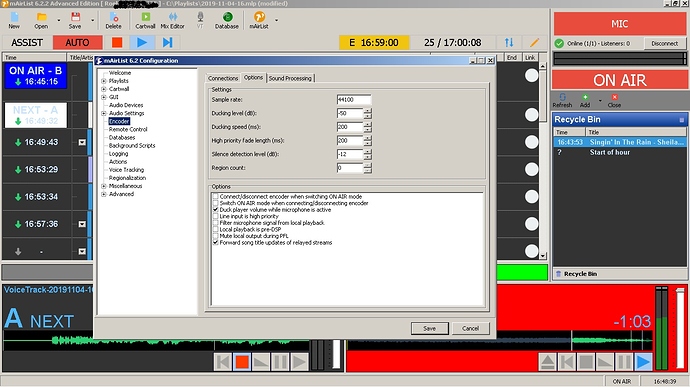This screenshot has height=387, width=690.
Task: Select Audio Devices in configuration tree
Action: [x=126, y=105]
